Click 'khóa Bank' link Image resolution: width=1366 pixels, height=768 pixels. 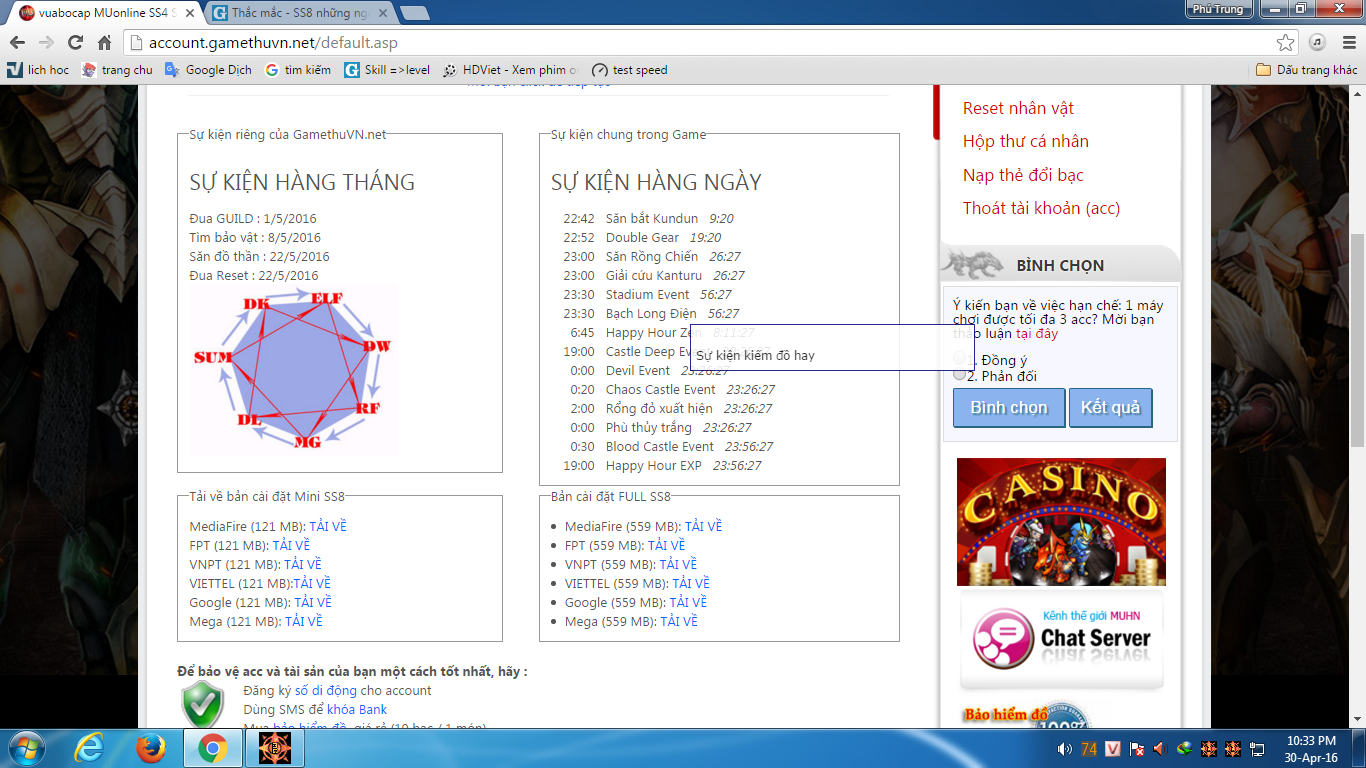tap(357, 709)
